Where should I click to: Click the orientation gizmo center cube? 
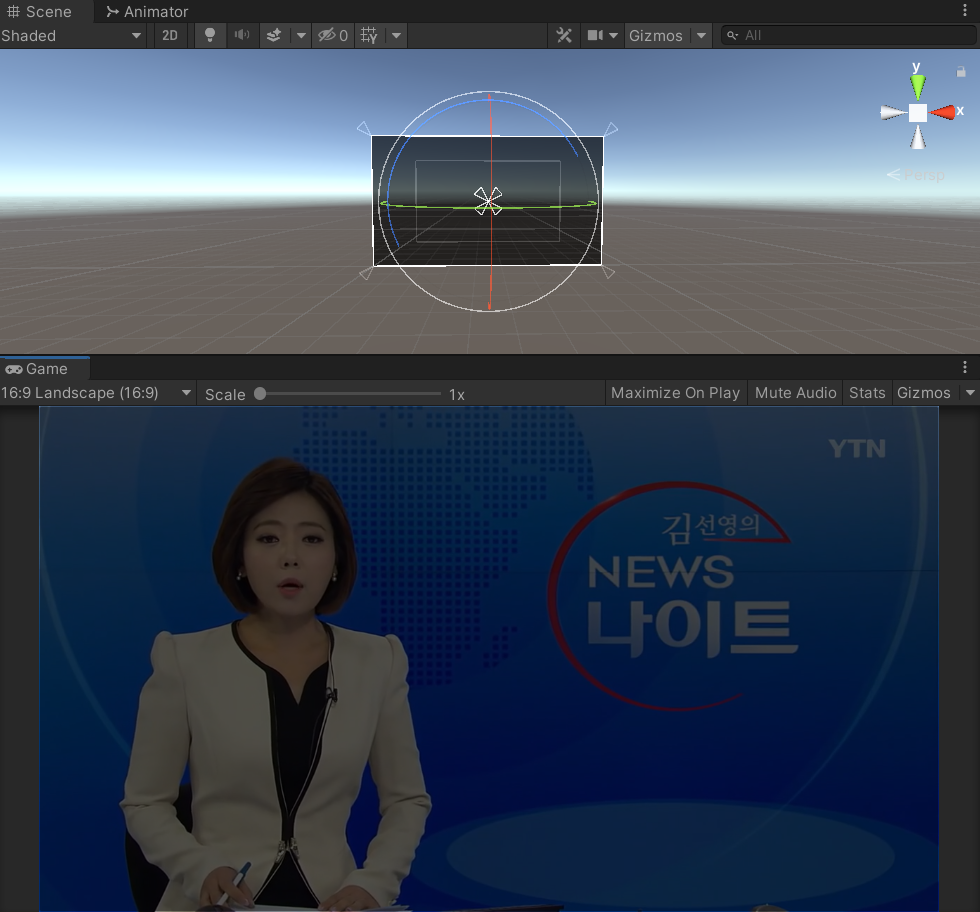tap(918, 113)
